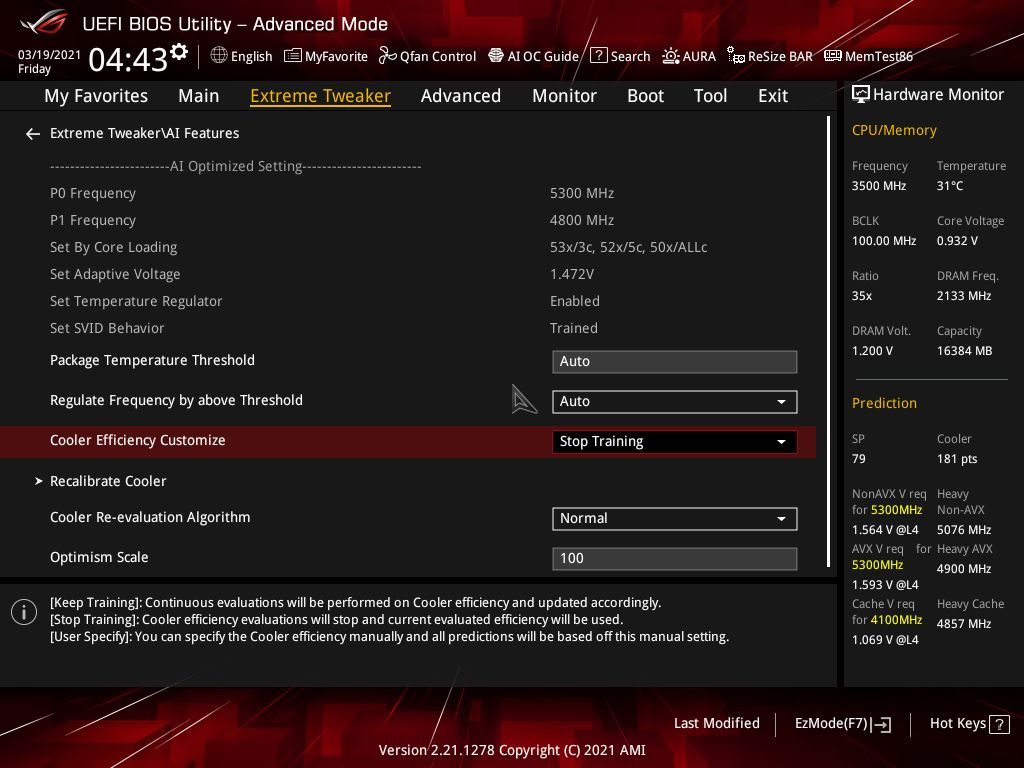
Task: Switch to Main tab
Action: [x=199, y=96]
